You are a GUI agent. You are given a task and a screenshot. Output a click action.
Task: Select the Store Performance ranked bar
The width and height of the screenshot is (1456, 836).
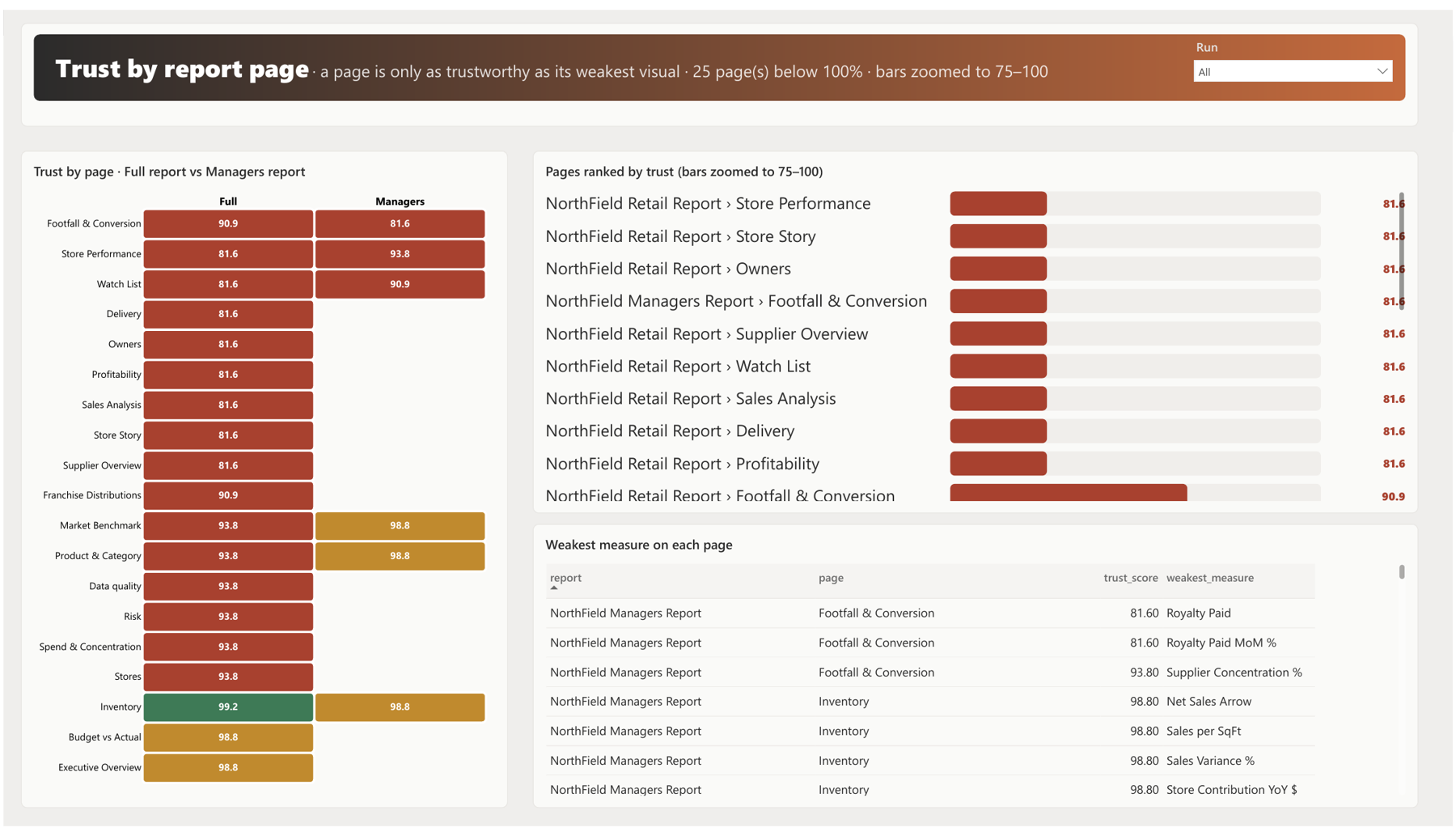click(x=998, y=203)
